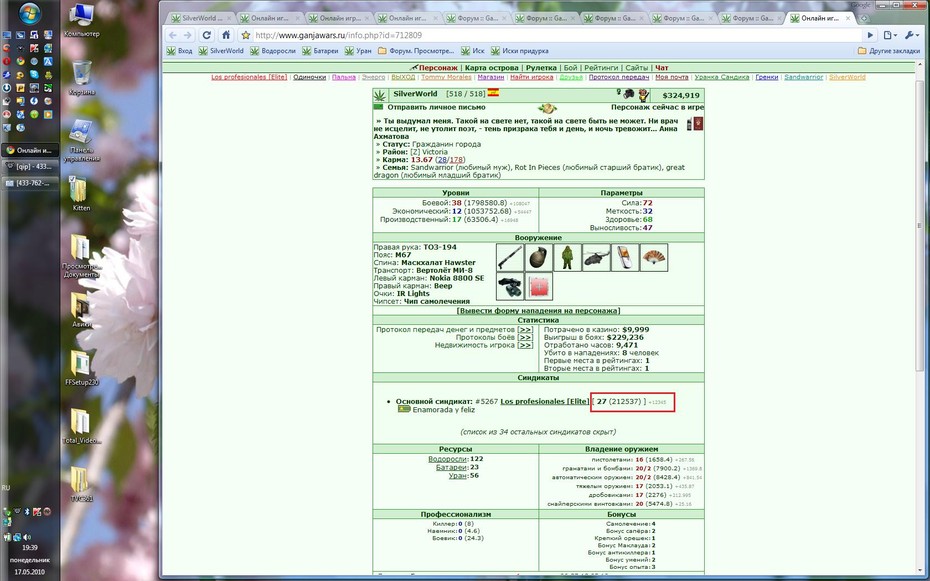Open Control Panel desktop shortcut
The height and width of the screenshot is (581, 930).
point(82,141)
